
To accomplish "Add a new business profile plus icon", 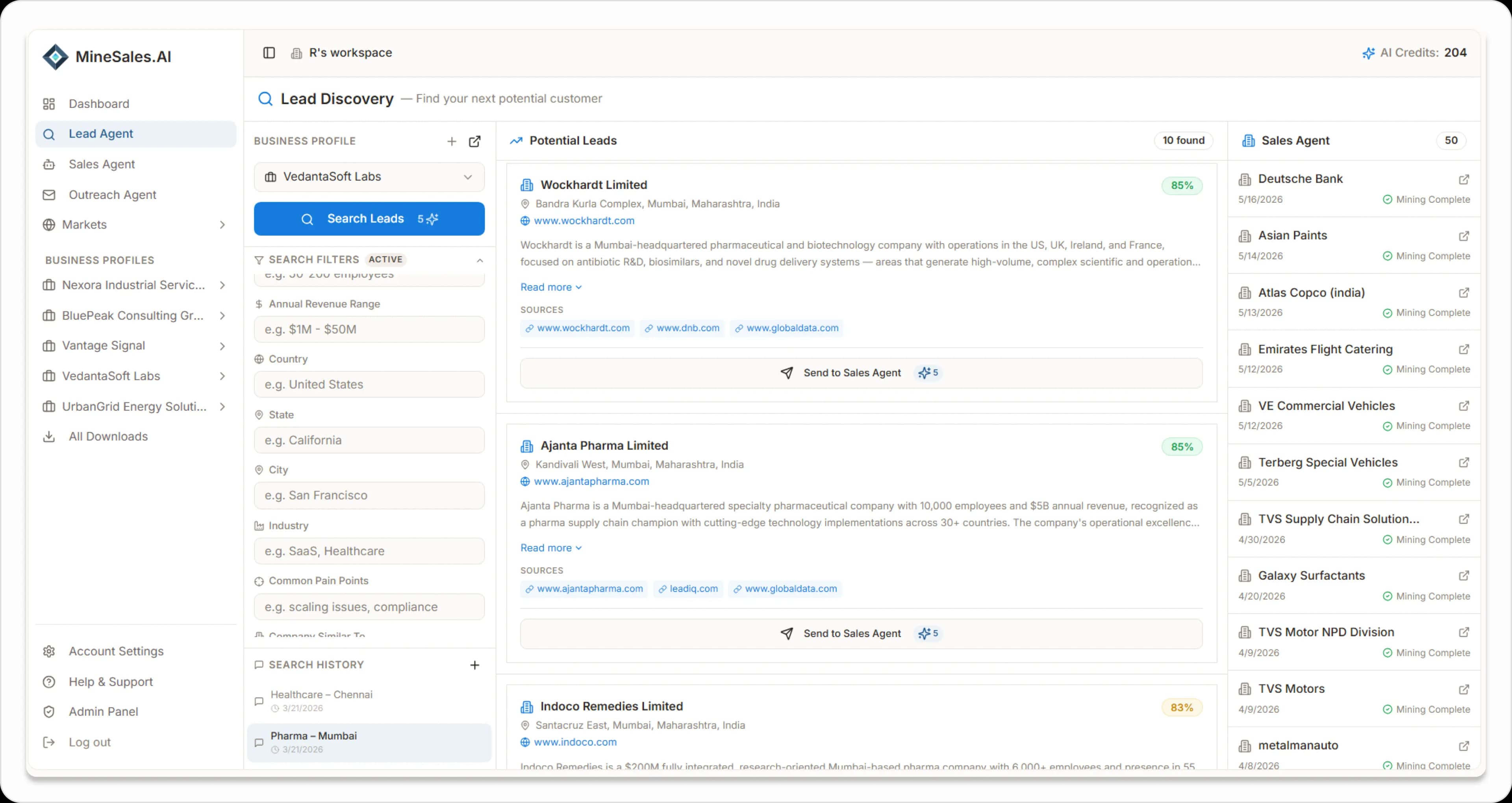I will pyautogui.click(x=451, y=141).
